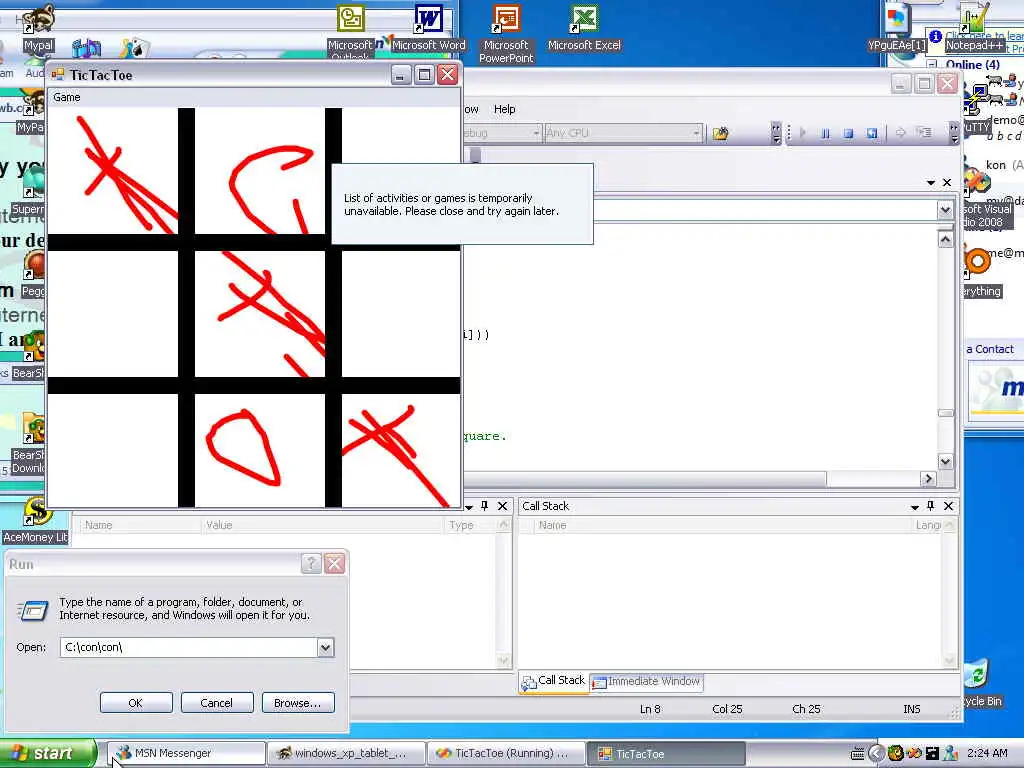Switch to TicTacToe (Running) taskbar button
This screenshot has height=768, width=1024.
tap(506, 754)
